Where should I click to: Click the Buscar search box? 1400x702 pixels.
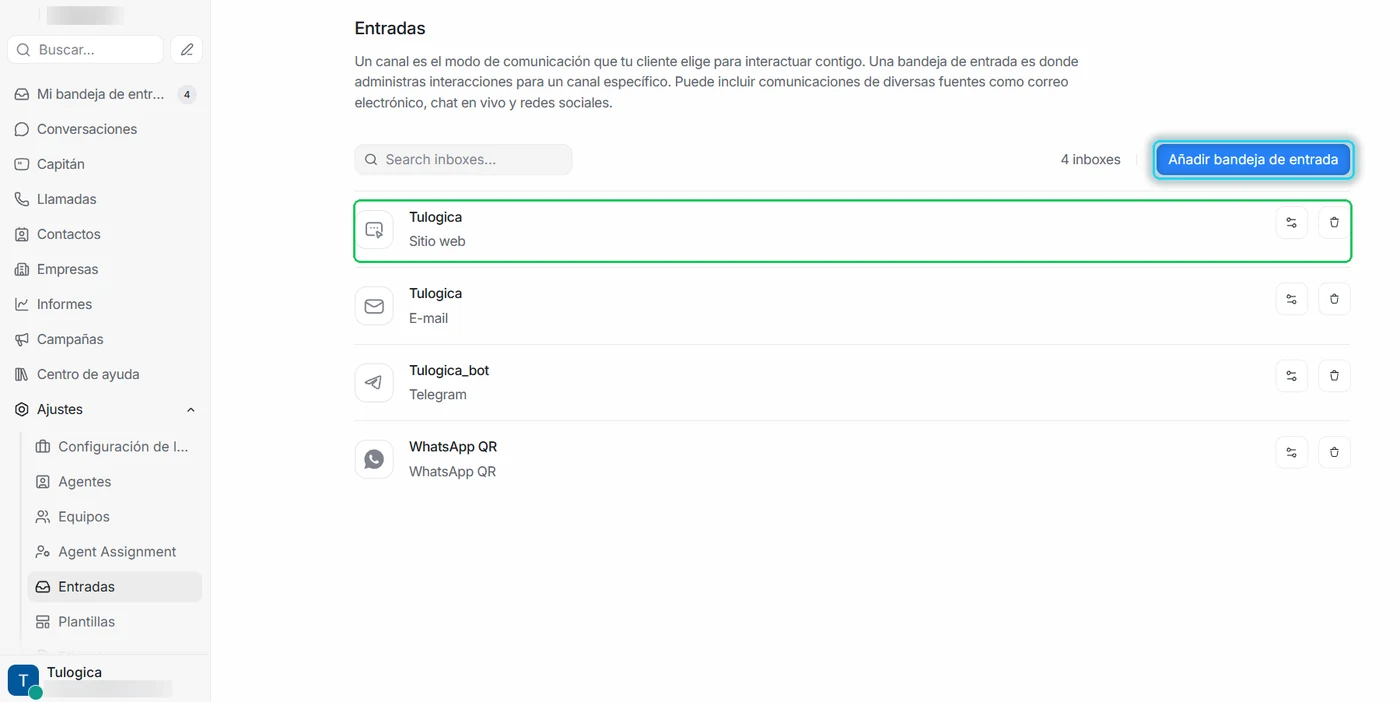85,49
